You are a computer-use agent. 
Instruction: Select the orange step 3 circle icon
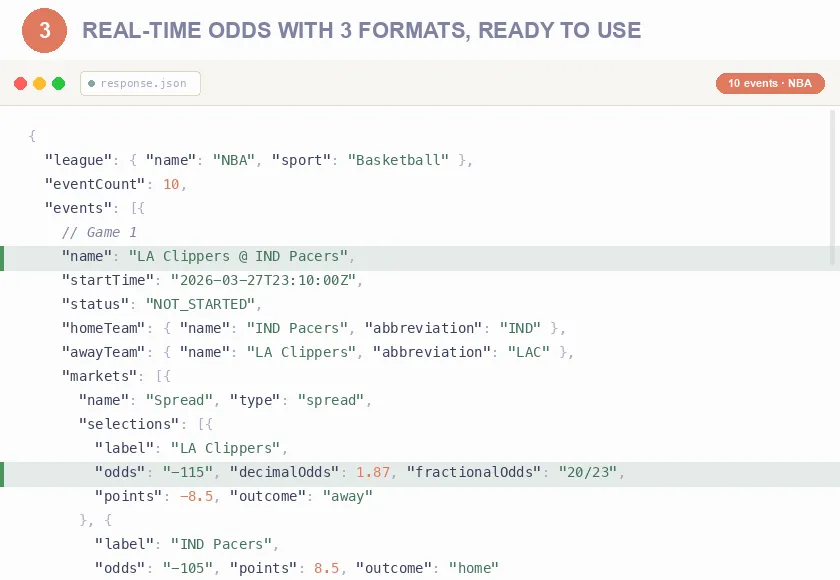pos(43,30)
